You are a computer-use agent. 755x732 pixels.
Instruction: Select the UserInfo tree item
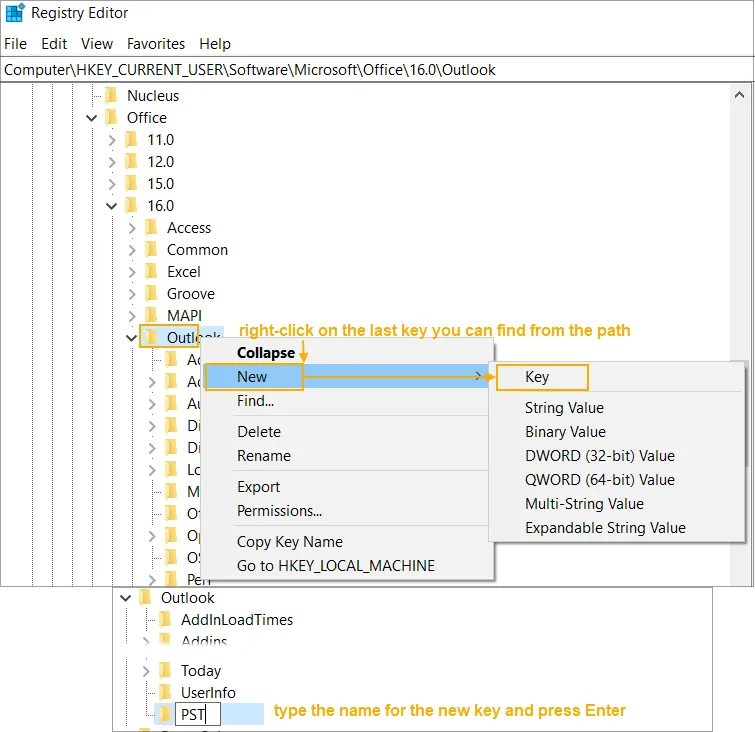(x=208, y=693)
